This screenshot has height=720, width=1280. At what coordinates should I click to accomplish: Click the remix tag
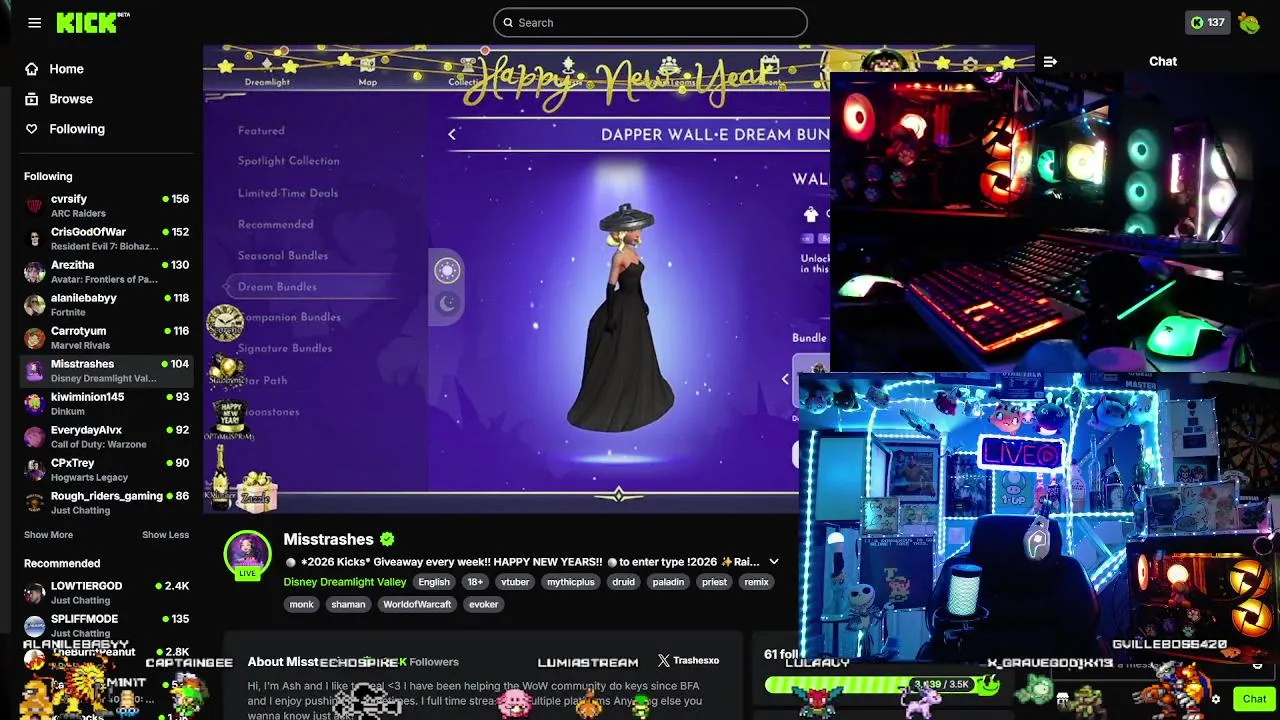[757, 582]
